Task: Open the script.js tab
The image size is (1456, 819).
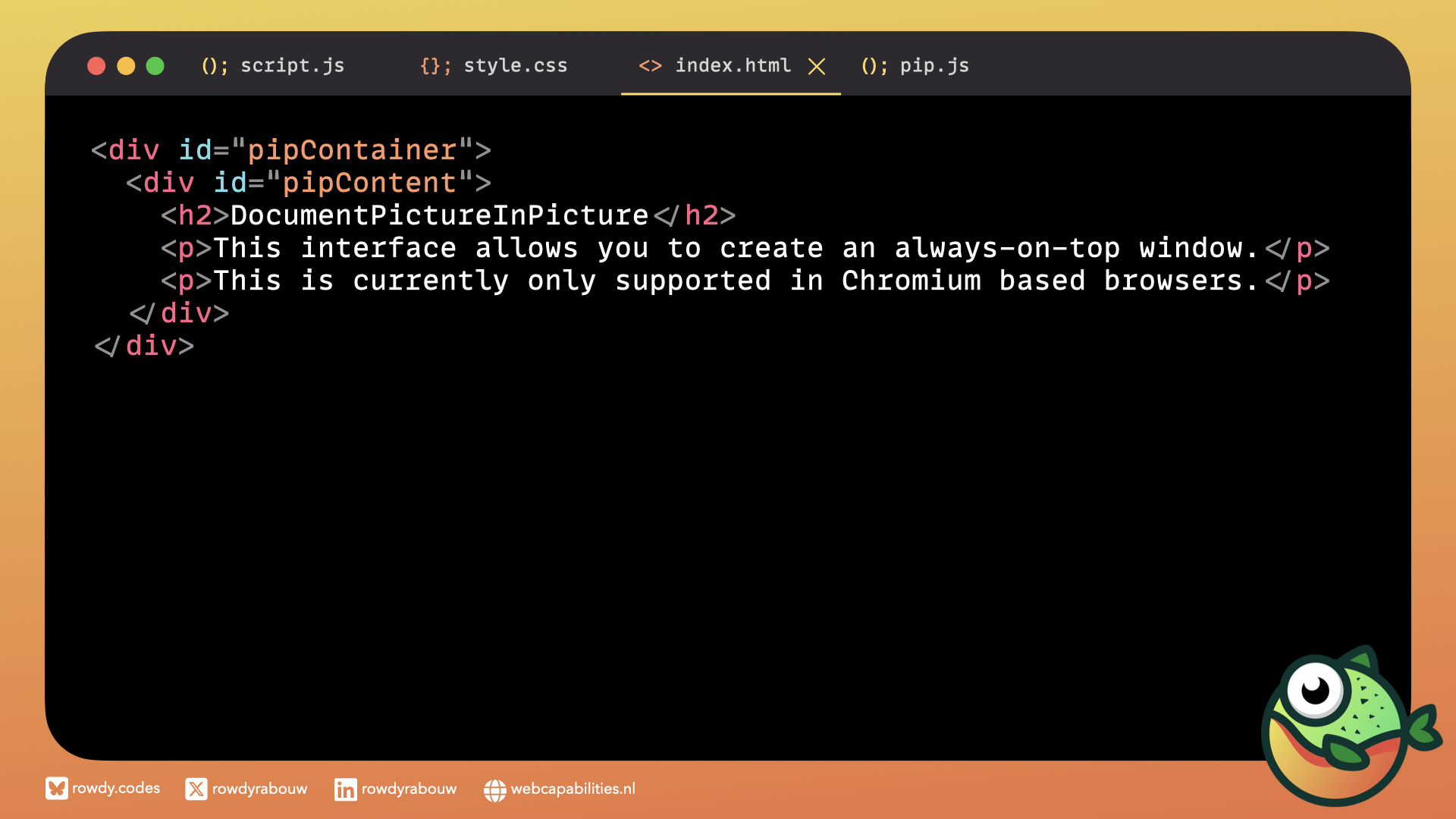Action: tap(292, 66)
